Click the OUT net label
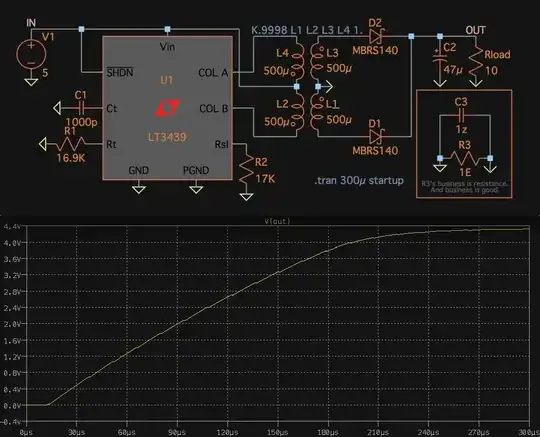Screen dimensions: 540x437 click(476, 30)
